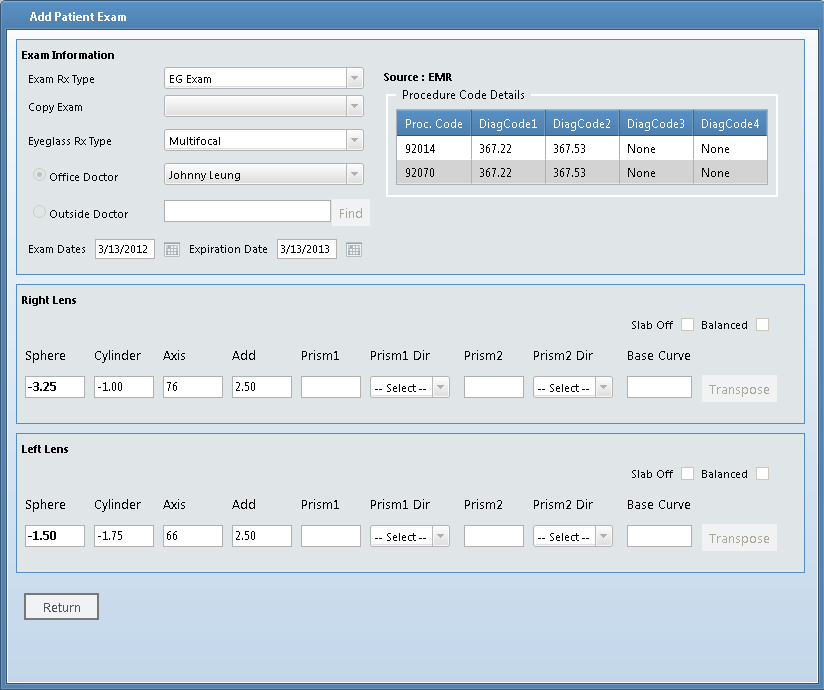Click the Expiration Date input field
Screen dimensions: 824x690
pyautogui.click(x=307, y=249)
